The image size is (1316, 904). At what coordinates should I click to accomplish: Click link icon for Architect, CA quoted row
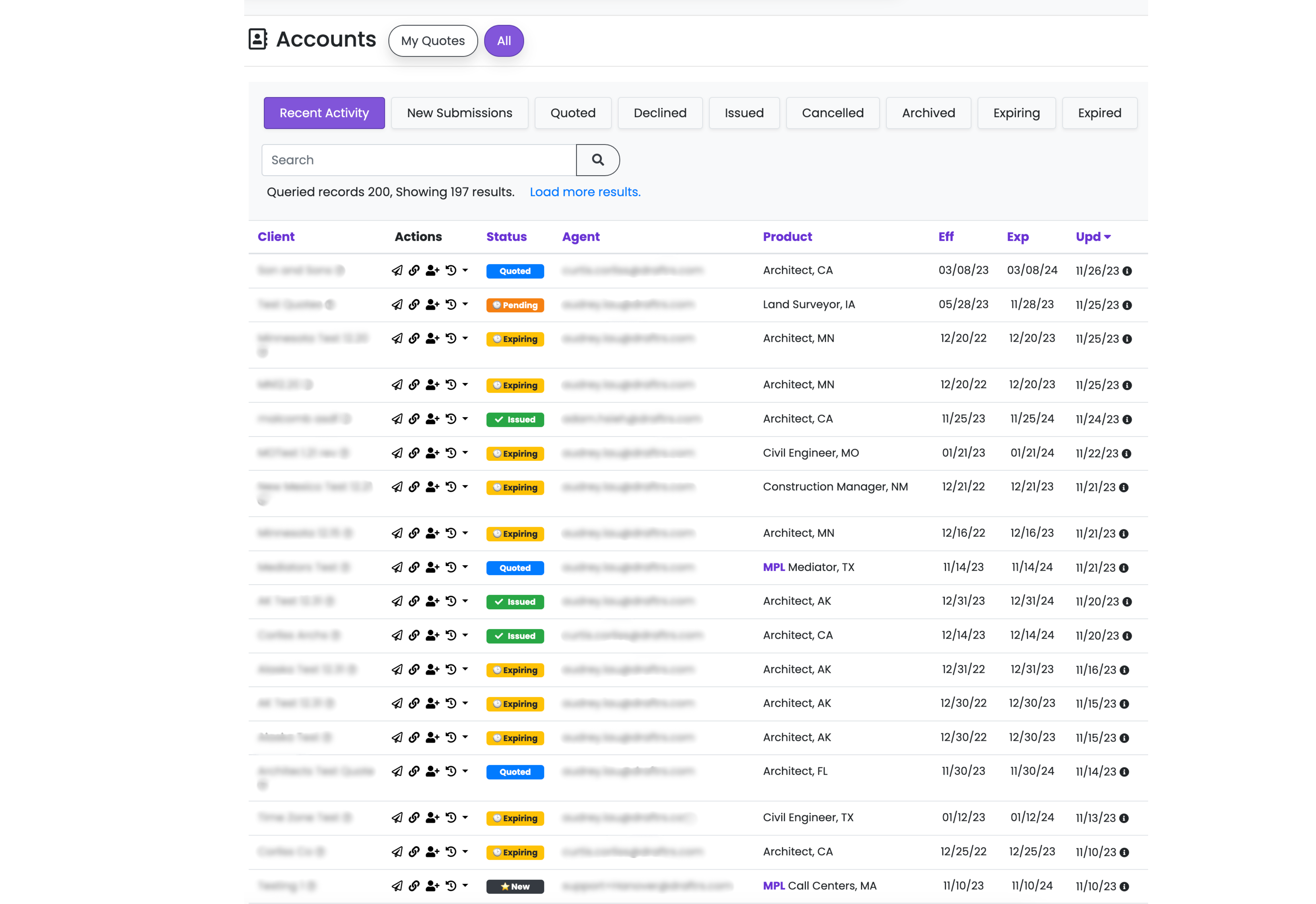tap(414, 270)
